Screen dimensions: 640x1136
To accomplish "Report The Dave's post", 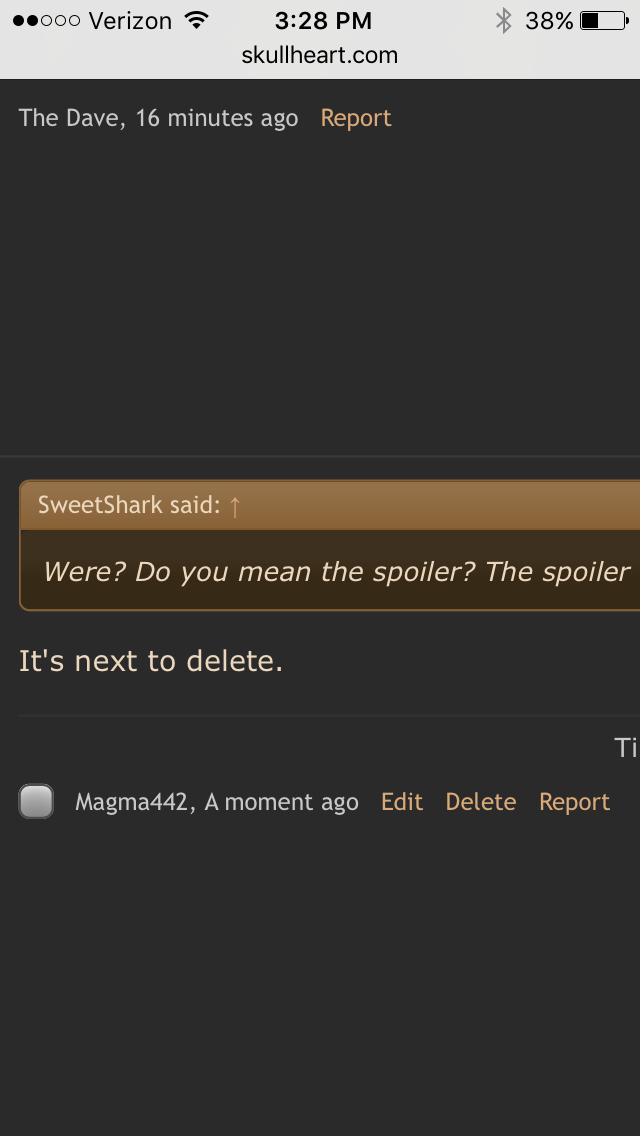I will point(356,118).
